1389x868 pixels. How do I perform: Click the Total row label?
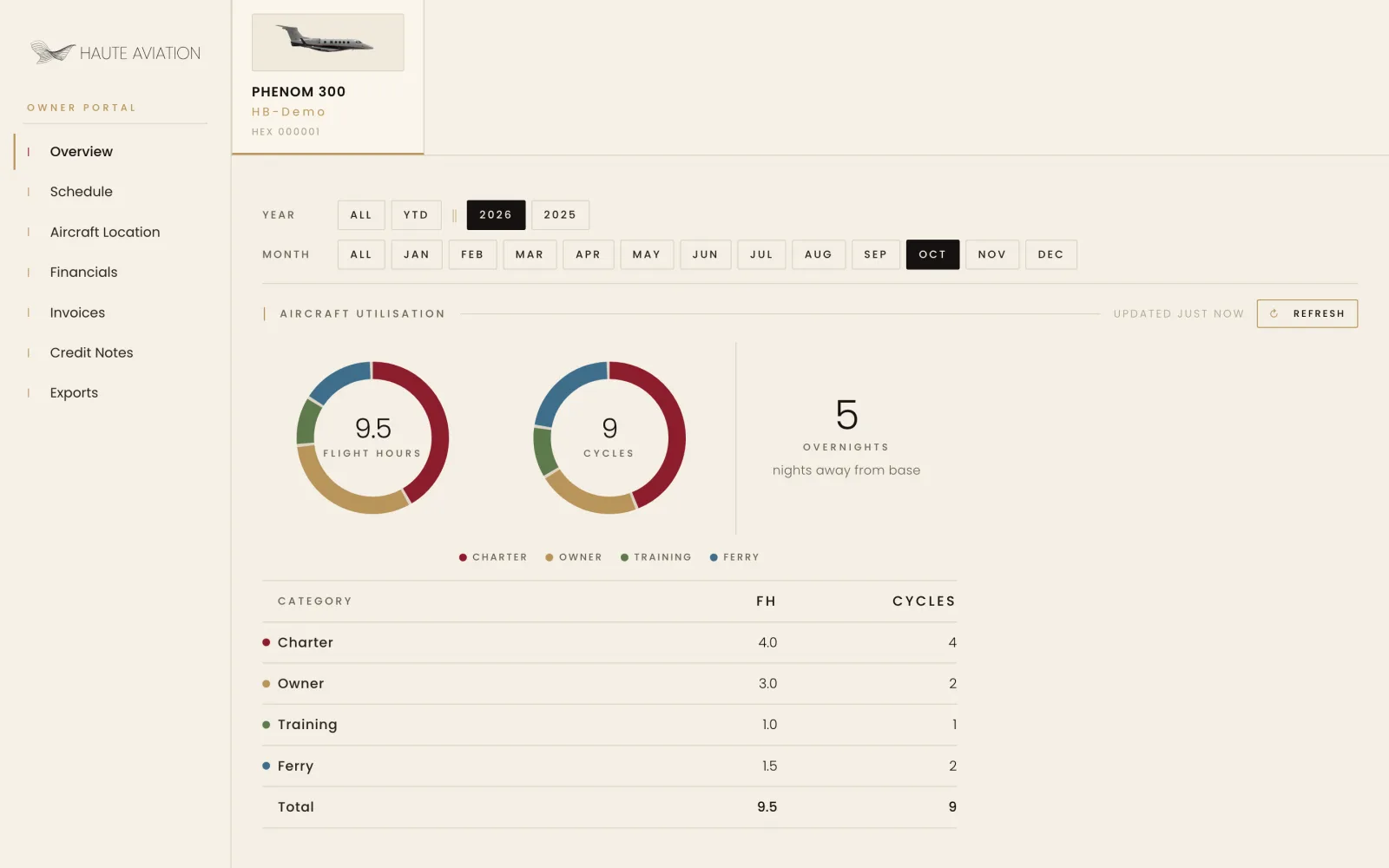pyautogui.click(x=296, y=807)
